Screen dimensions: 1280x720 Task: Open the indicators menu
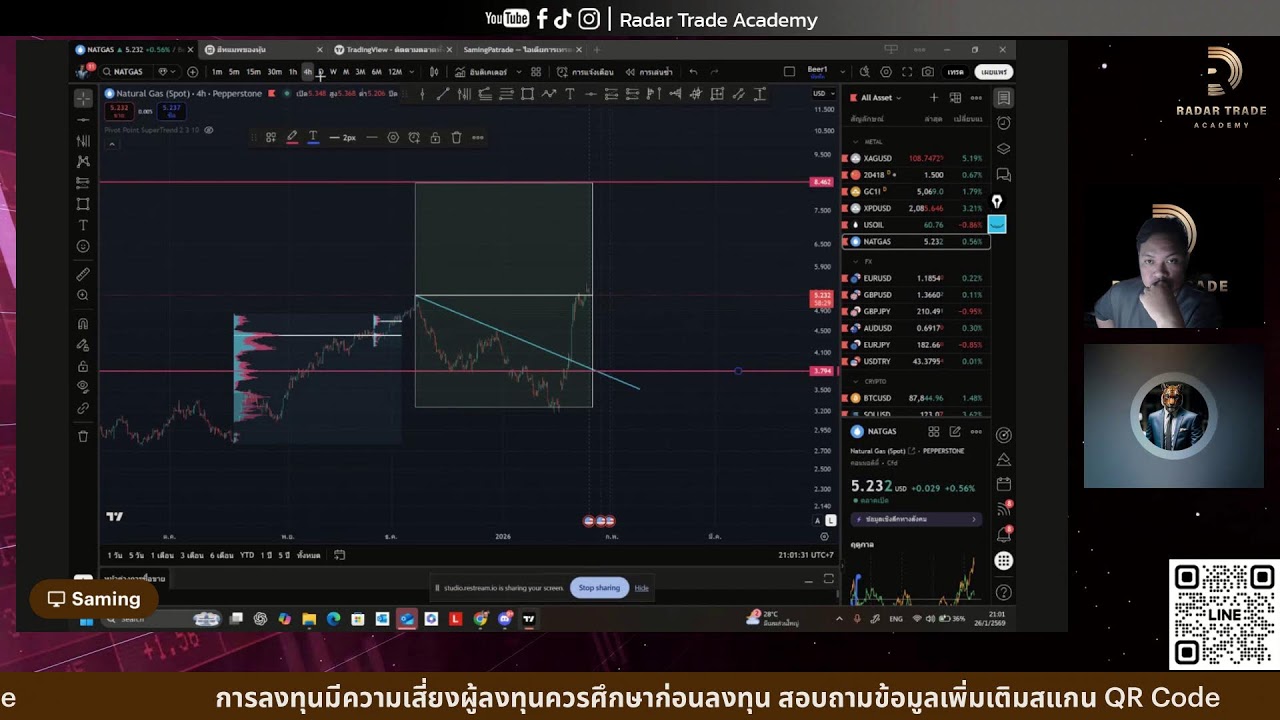tap(481, 72)
